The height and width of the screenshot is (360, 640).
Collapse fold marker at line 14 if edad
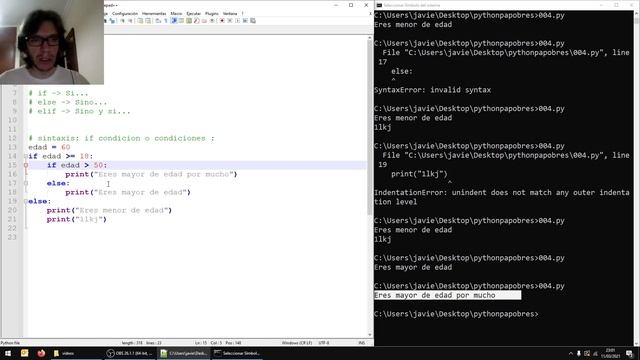pos(26,156)
